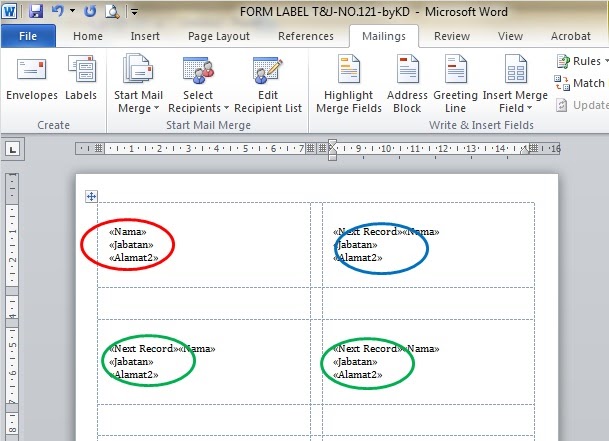Open the Acrobat tab

click(x=571, y=36)
